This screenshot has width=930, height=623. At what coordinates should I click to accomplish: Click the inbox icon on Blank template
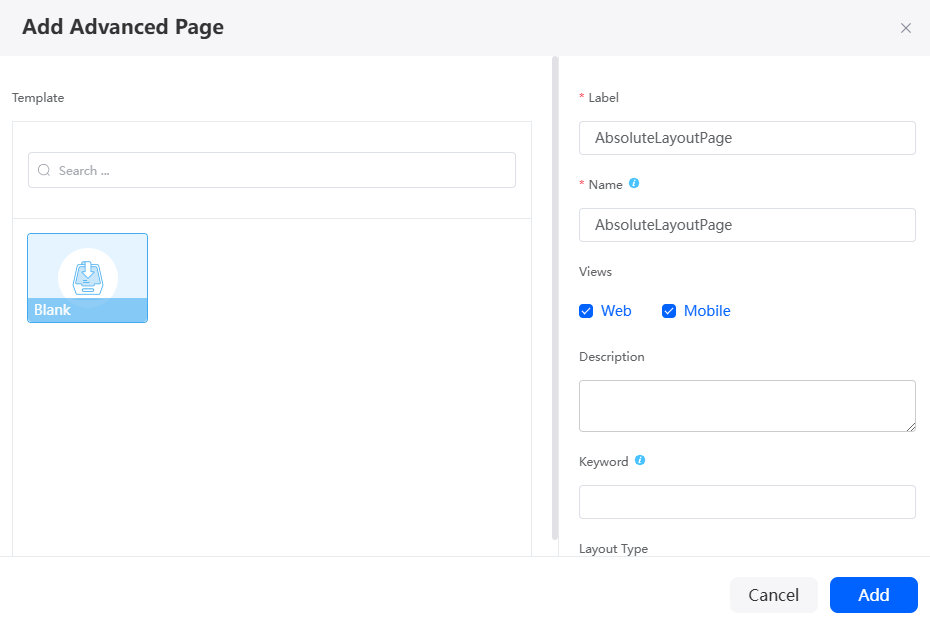pos(88,278)
